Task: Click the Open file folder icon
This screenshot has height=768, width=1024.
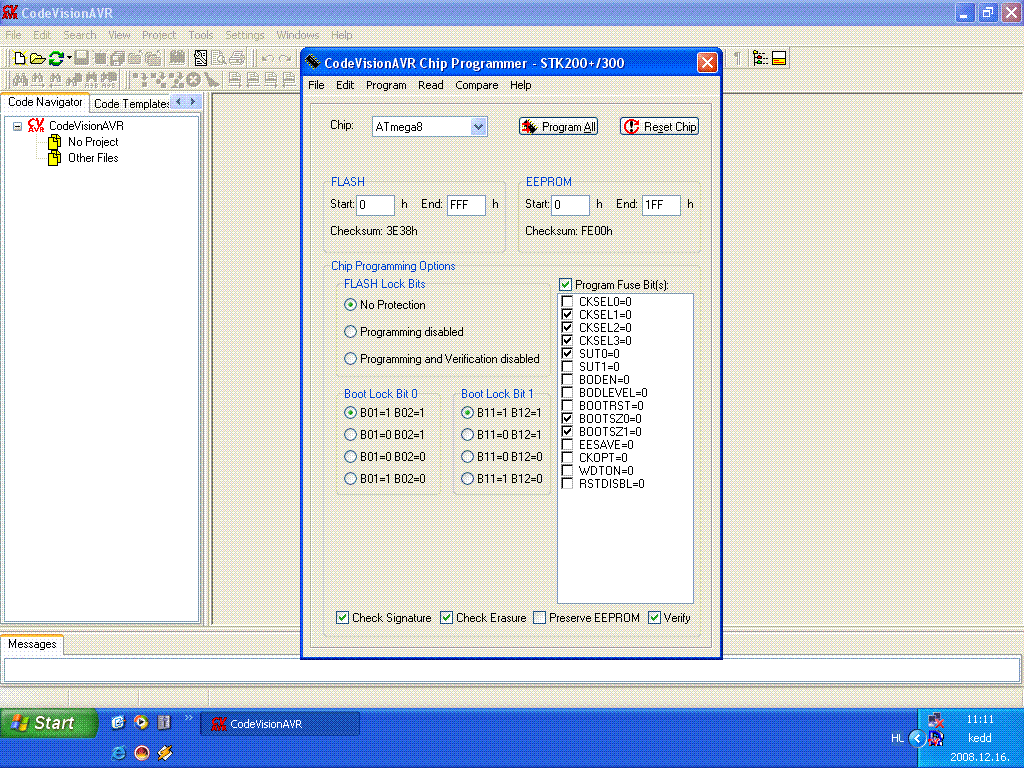Action: point(37,58)
